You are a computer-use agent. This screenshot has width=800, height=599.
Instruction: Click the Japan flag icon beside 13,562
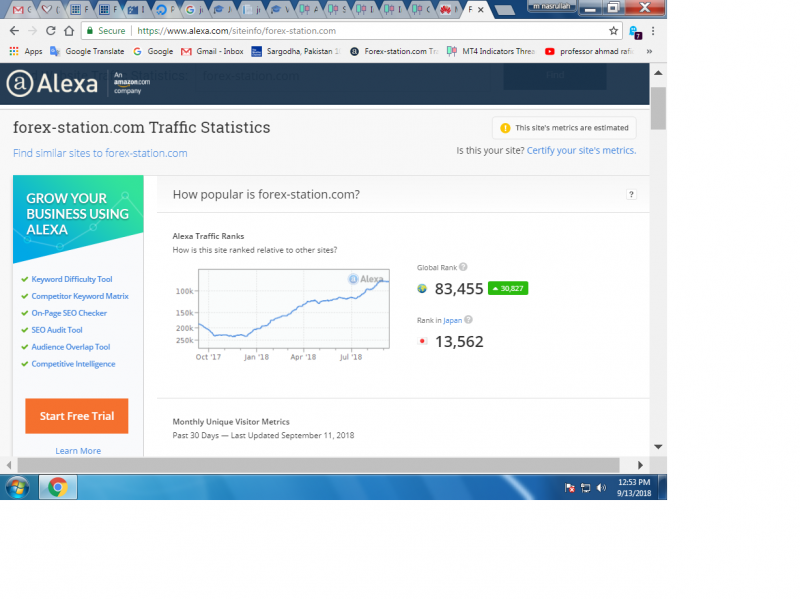(x=422, y=341)
